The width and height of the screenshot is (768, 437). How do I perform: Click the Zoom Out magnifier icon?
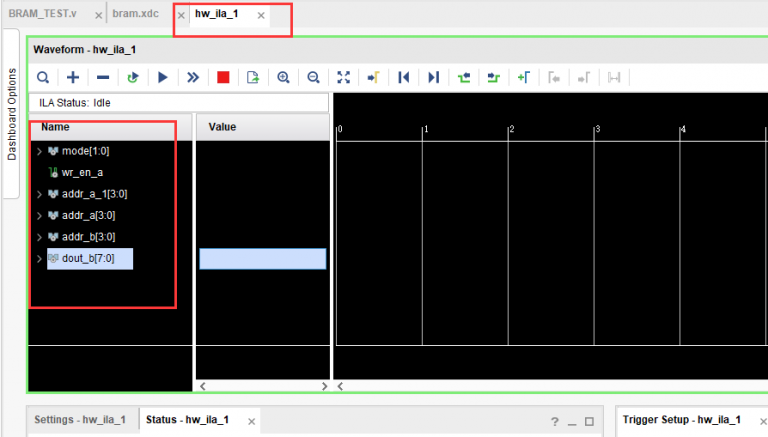tap(313, 77)
